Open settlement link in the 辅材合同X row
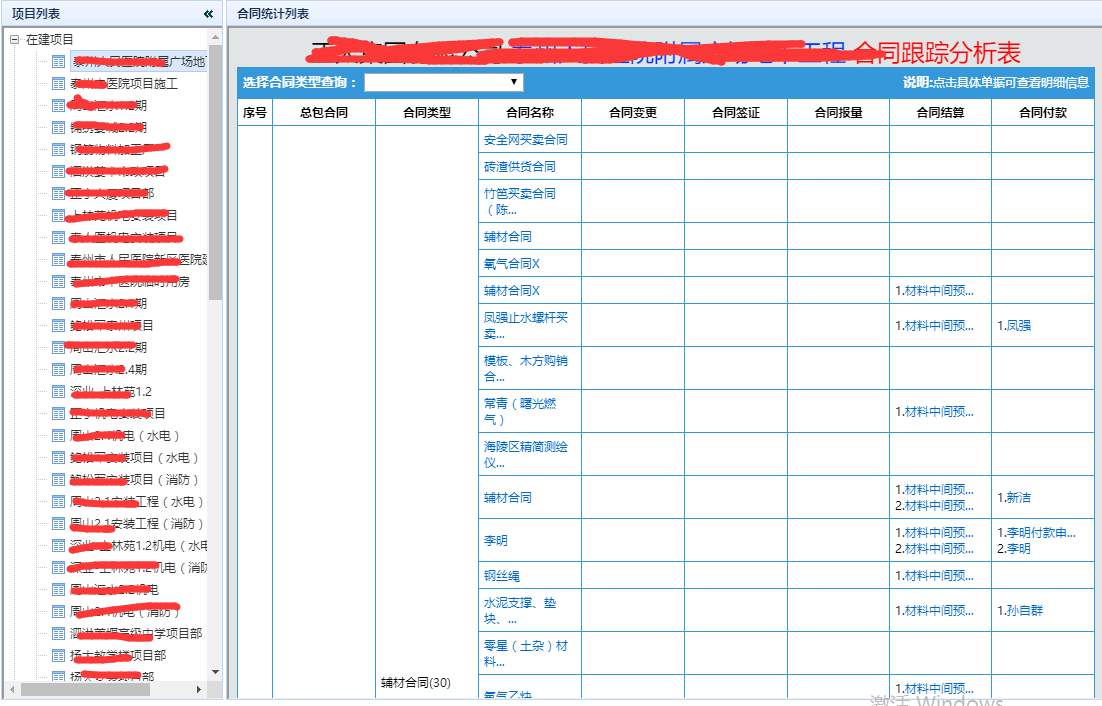The height and width of the screenshot is (706, 1102). pyautogui.click(x=934, y=291)
